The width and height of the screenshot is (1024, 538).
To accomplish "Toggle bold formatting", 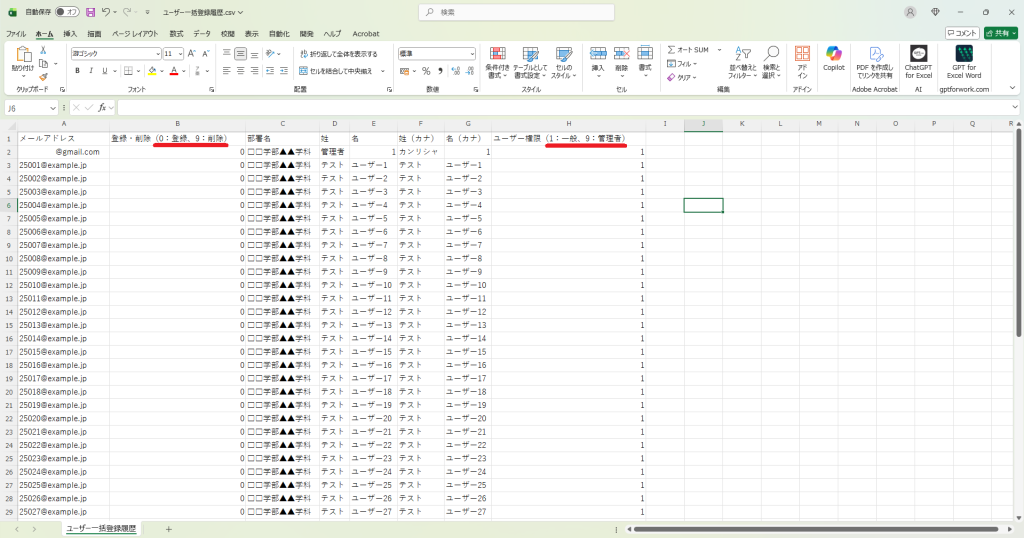I will 77,71.
